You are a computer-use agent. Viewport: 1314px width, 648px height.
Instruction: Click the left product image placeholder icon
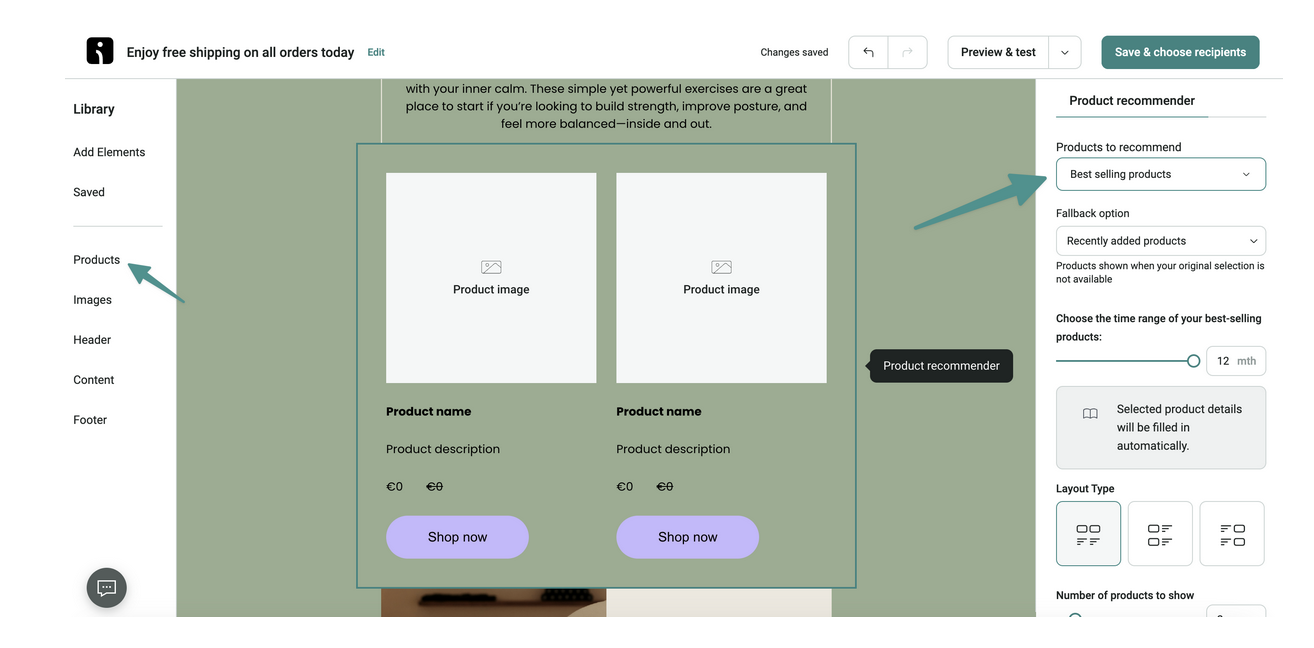[490, 267]
